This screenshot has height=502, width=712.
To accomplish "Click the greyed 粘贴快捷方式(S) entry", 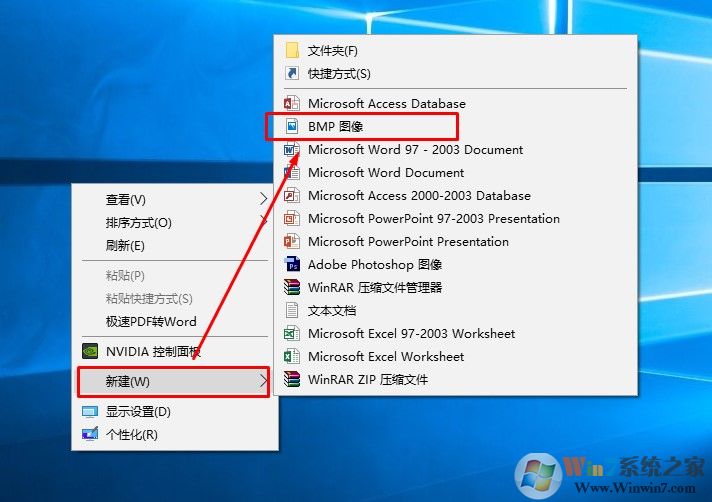I will click(175, 298).
